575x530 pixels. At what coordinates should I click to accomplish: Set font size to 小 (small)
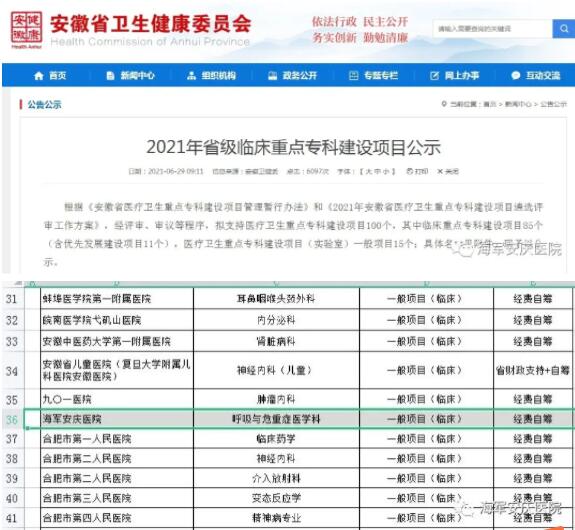[x=386, y=171]
